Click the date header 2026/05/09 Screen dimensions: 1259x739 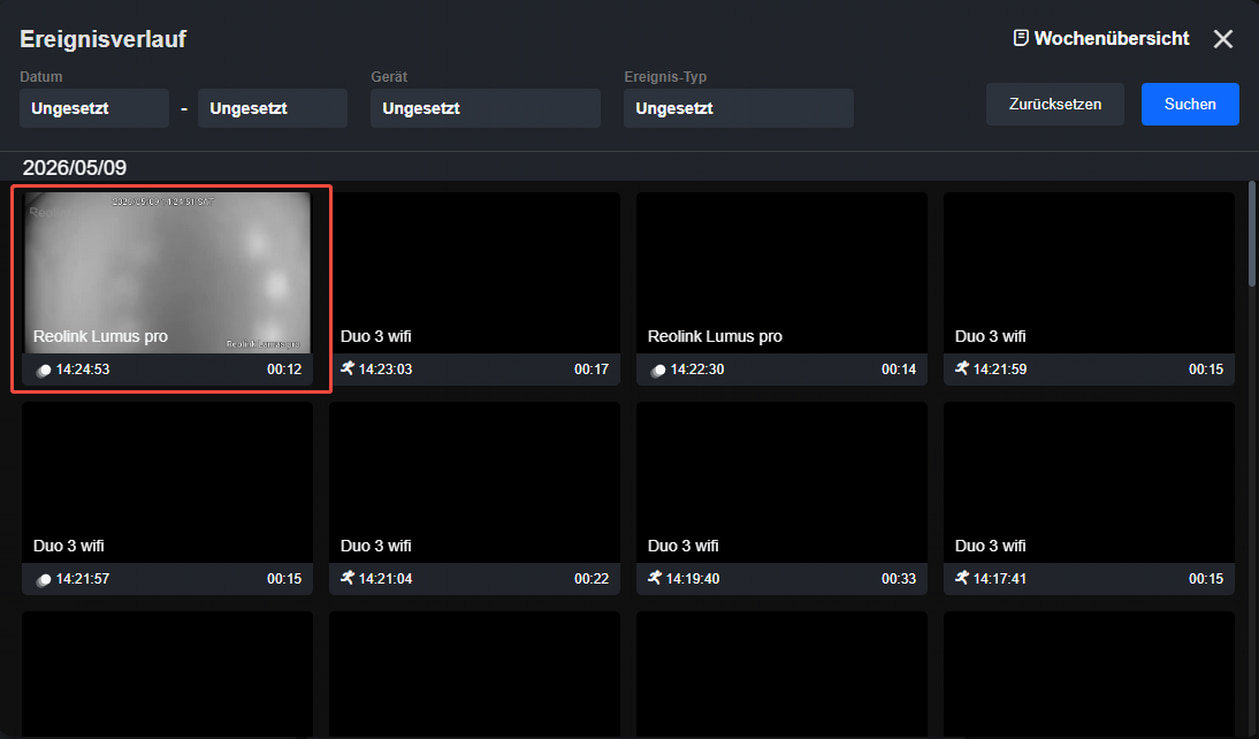tap(75, 167)
